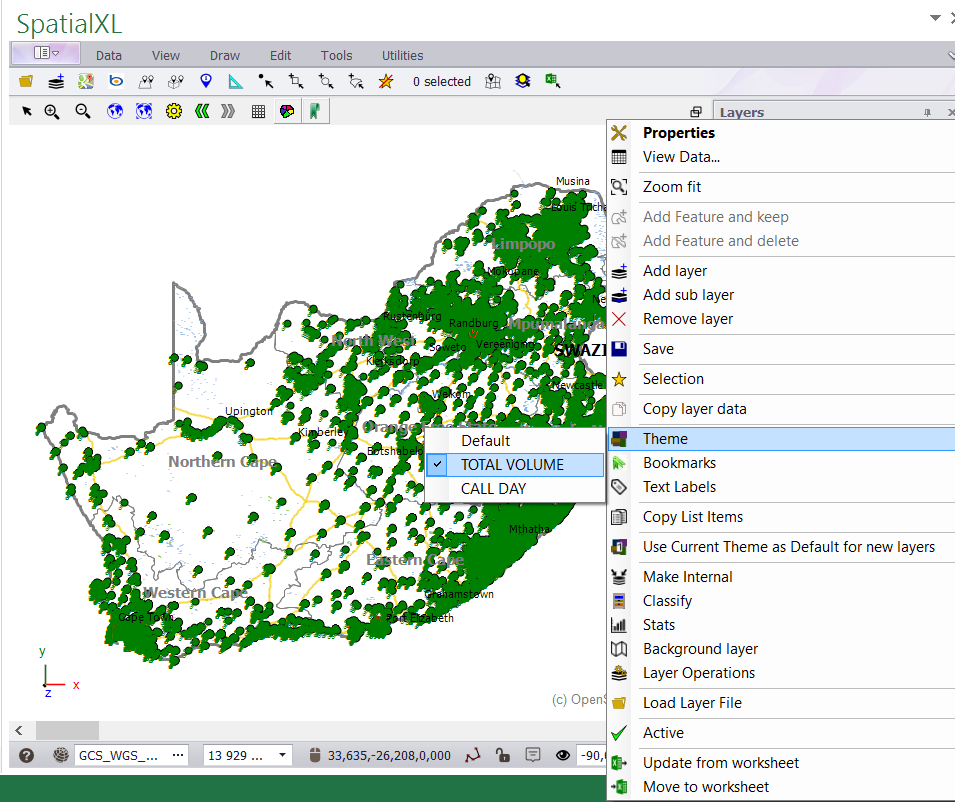Open the map scale dropdown
This screenshot has height=802, width=955.
[283, 755]
